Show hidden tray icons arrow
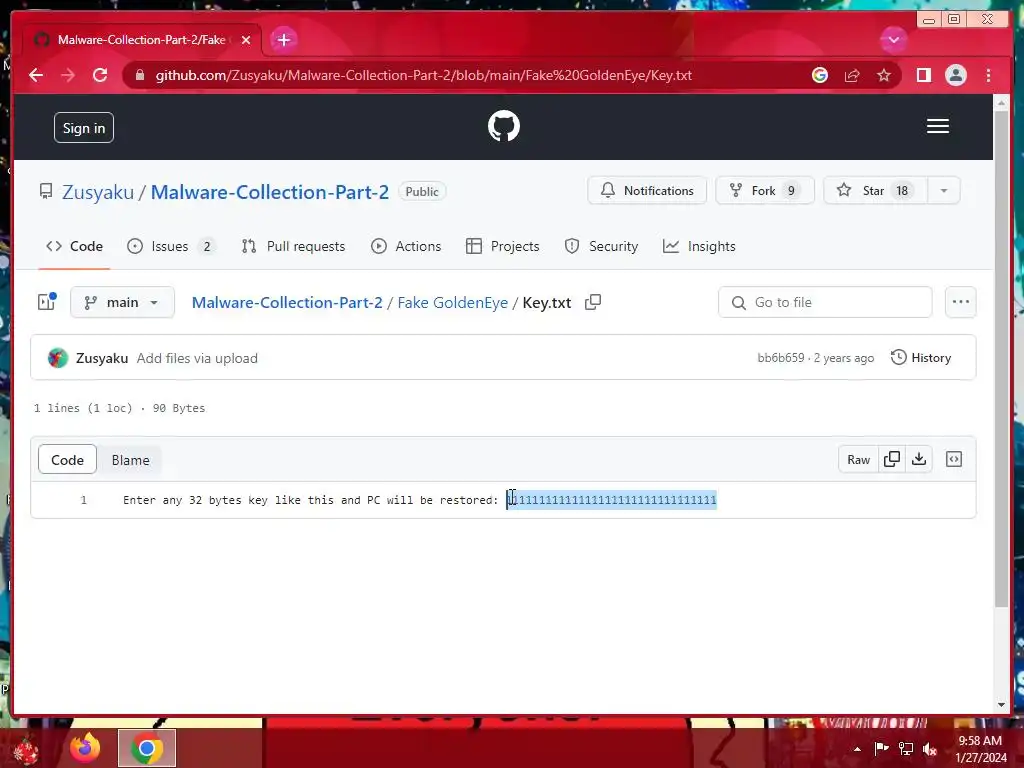 [x=857, y=749]
